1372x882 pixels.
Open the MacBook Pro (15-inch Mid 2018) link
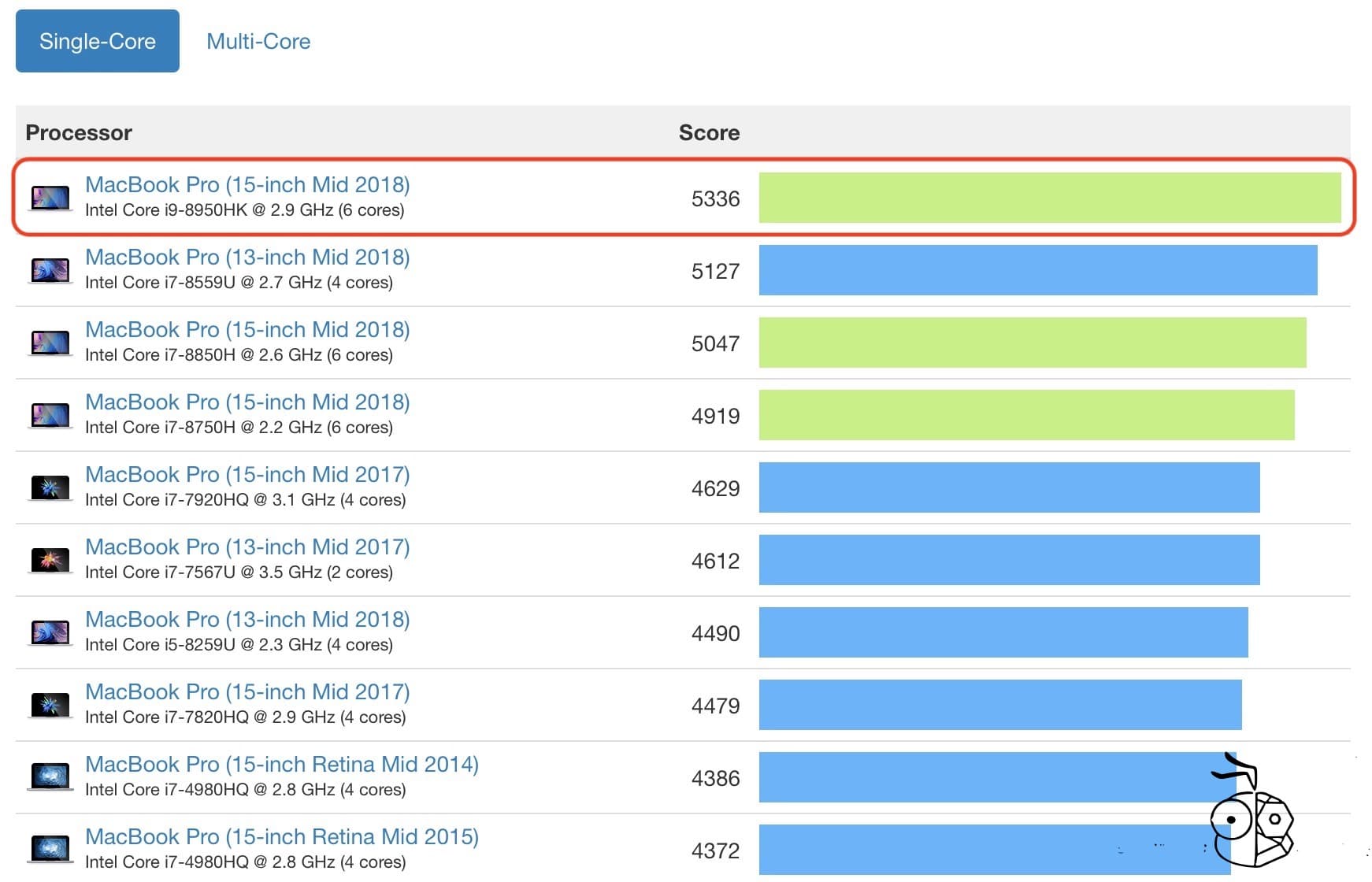point(247,184)
